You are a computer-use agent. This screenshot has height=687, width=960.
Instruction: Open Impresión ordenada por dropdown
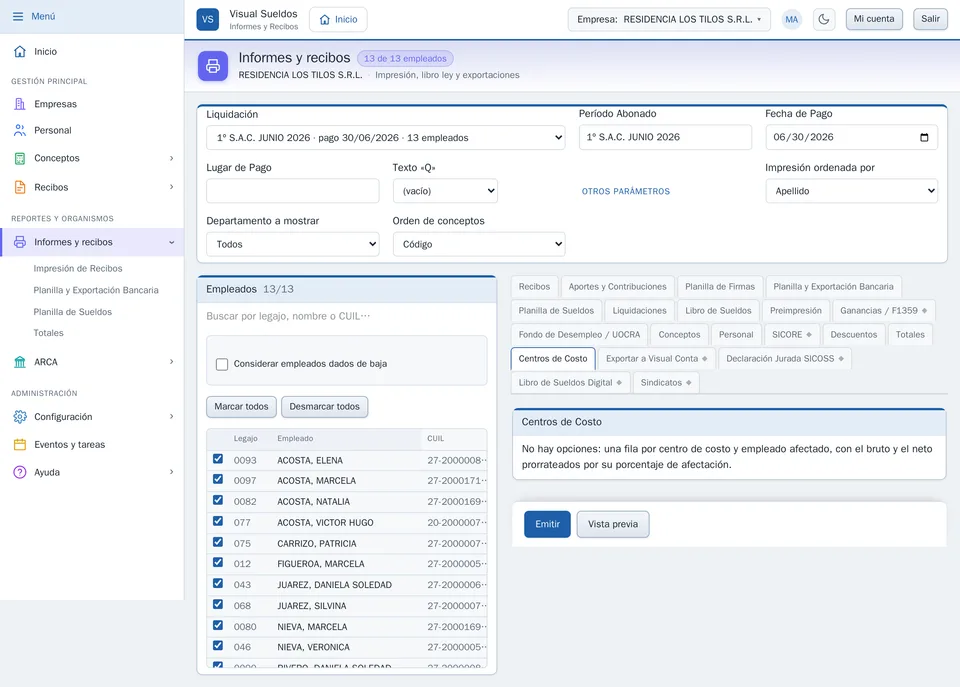tap(852, 191)
